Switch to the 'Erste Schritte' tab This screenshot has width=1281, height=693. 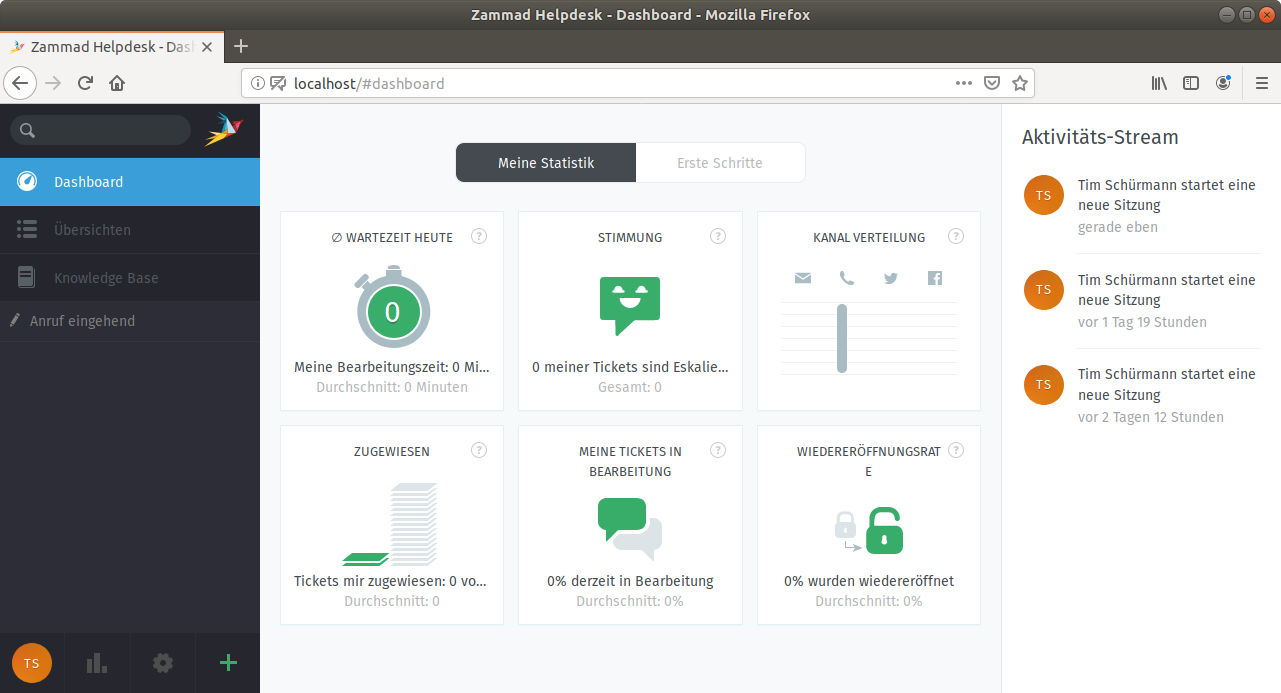tap(720, 163)
